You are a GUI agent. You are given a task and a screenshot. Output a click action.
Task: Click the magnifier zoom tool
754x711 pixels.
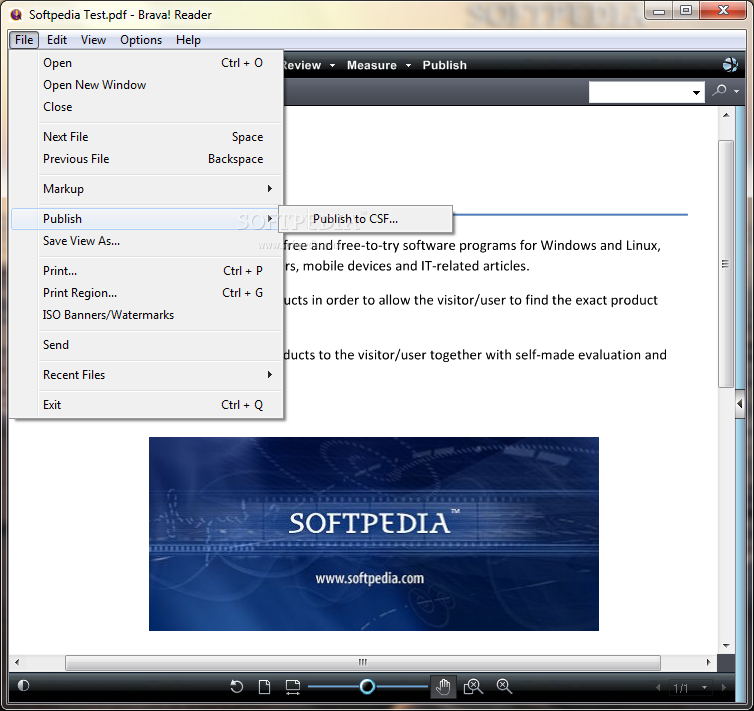(504, 686)
